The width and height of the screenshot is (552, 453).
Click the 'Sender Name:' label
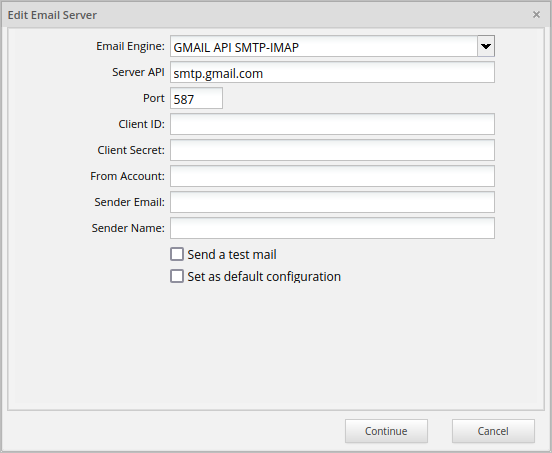click(x=128, y=228)
